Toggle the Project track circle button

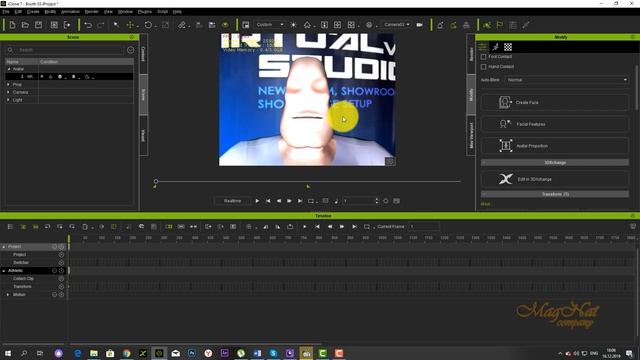pos(61,255)
